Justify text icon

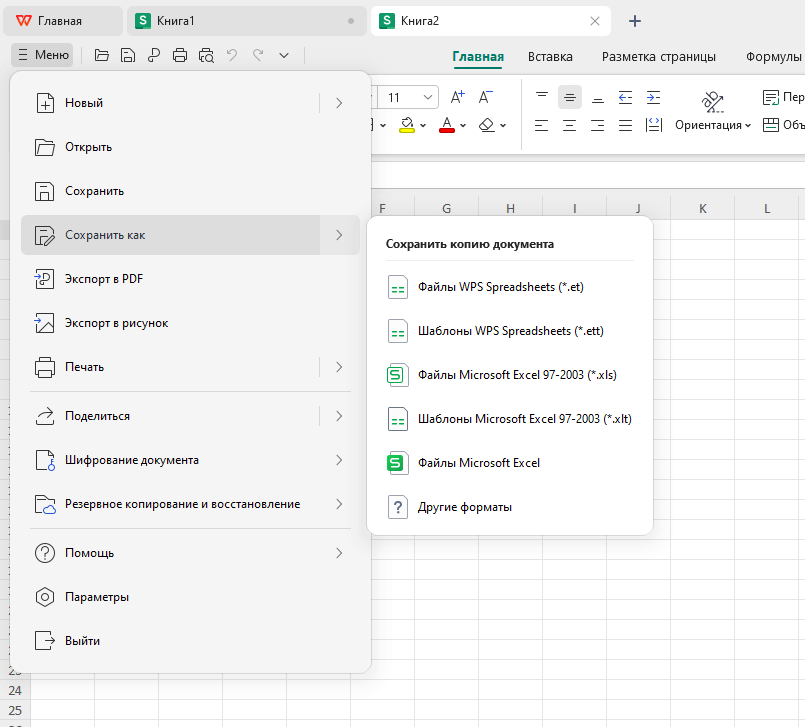coord(625,125)
